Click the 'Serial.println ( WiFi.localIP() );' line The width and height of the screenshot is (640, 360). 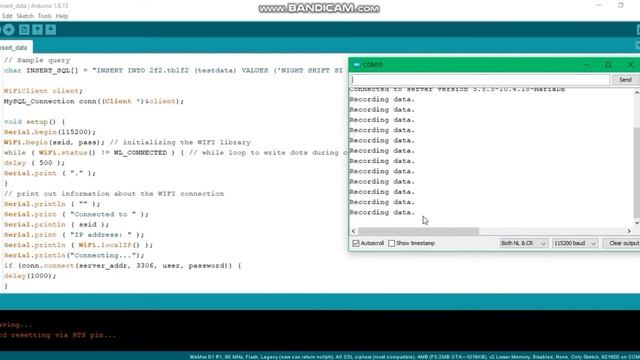point(78,245)
